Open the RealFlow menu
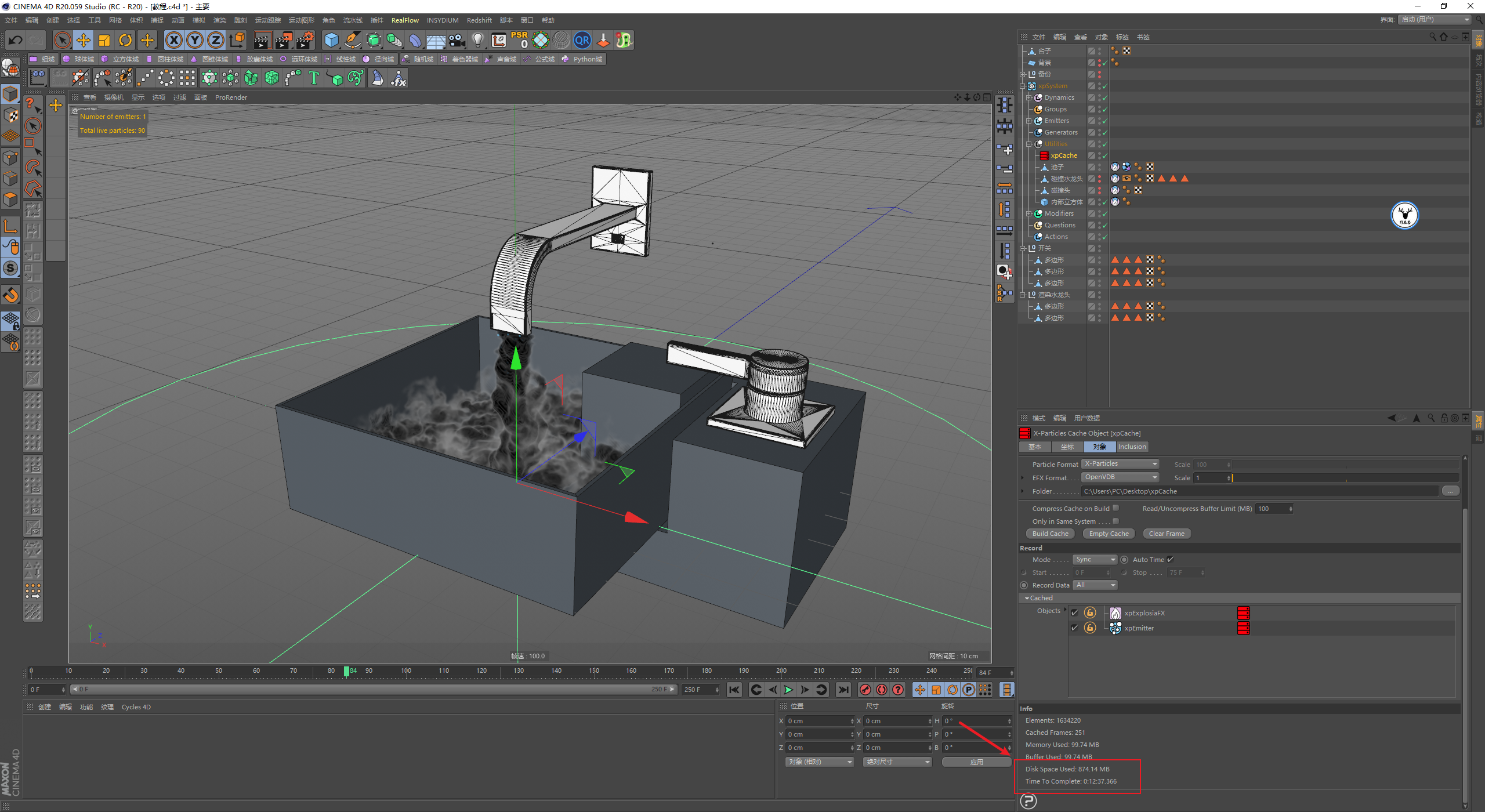The image size is (1485, 812). (404, 20)
